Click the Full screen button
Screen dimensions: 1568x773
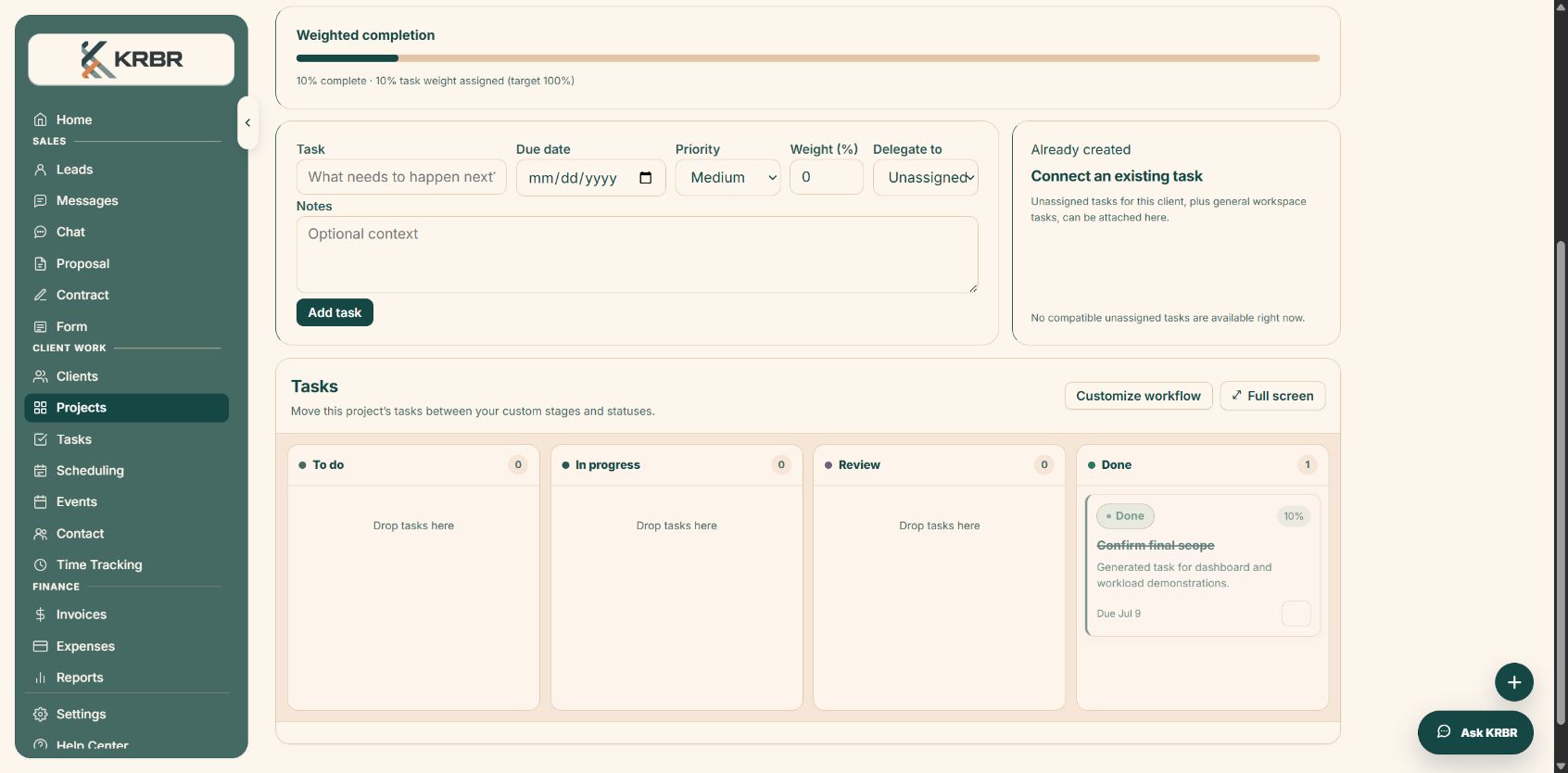coord(1272,396)
